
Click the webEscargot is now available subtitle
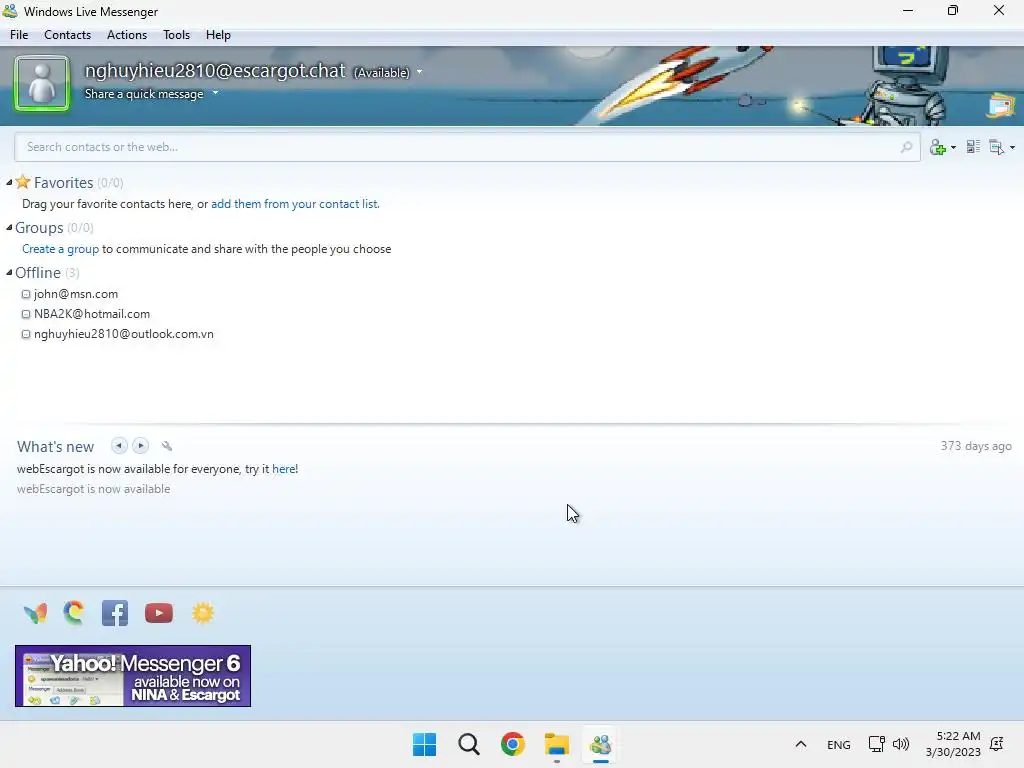point(93,488)
